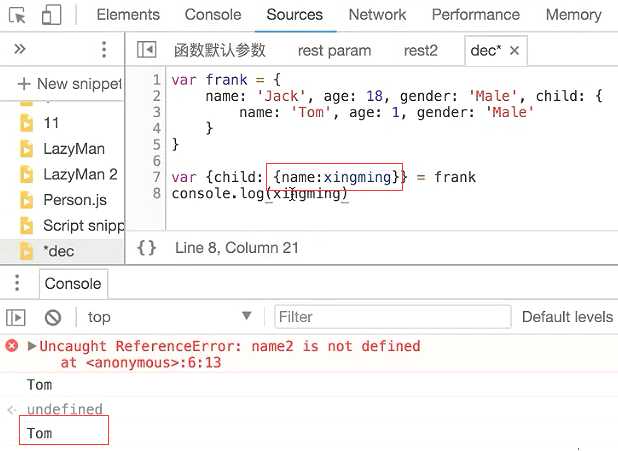The width and height of the screenshot is (618, 451).
Task: Open the navigator three-dot menu
Action: (x=104, y=50)
